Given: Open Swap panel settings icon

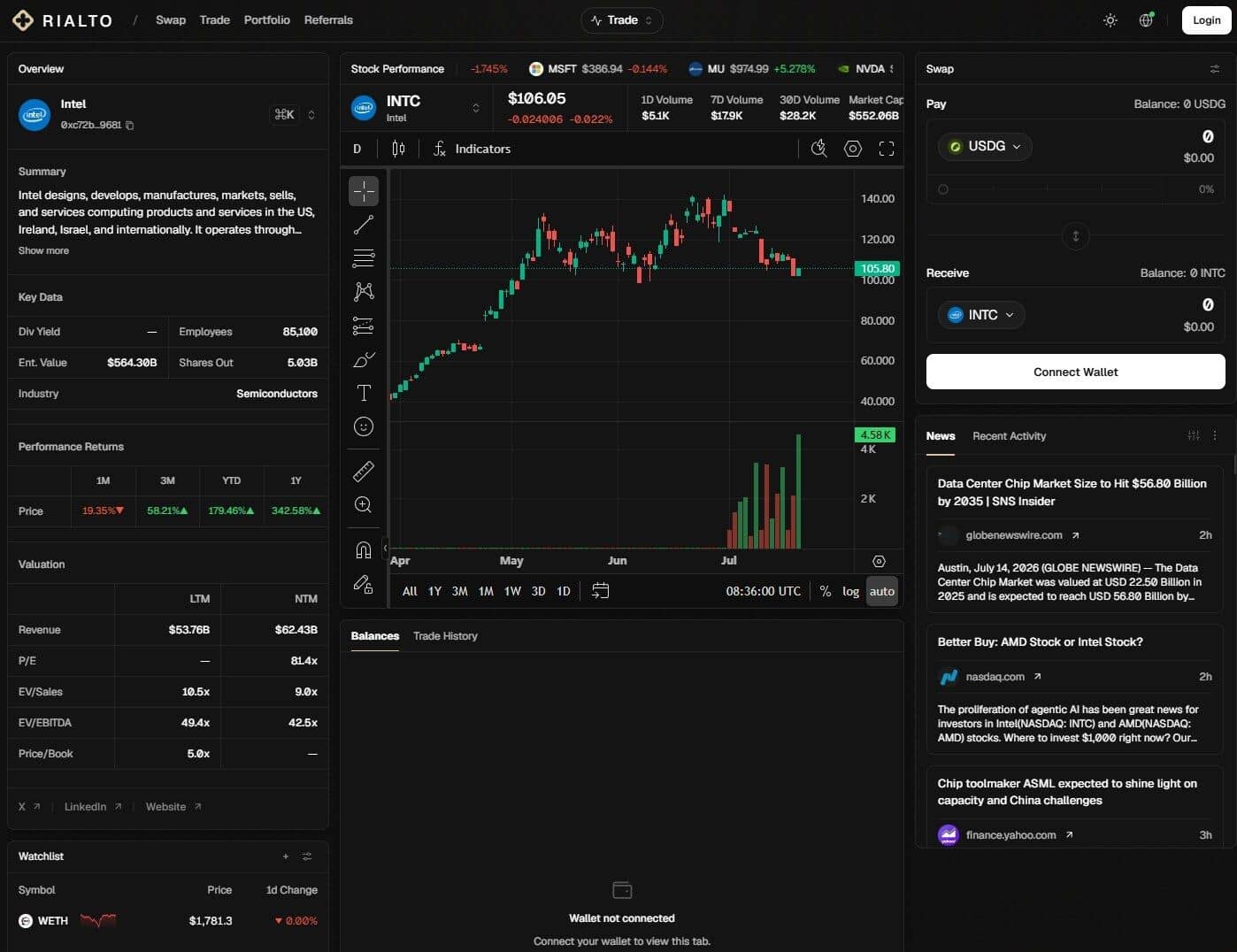Looking at the screenshot, I should coord(1215,69).
